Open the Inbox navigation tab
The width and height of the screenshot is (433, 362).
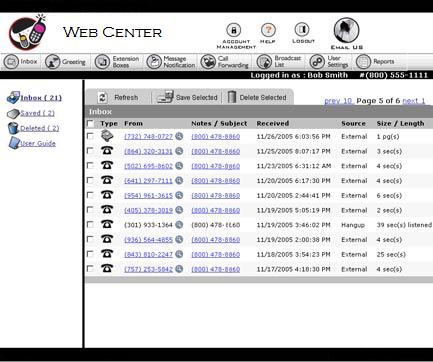click(21, 62)
